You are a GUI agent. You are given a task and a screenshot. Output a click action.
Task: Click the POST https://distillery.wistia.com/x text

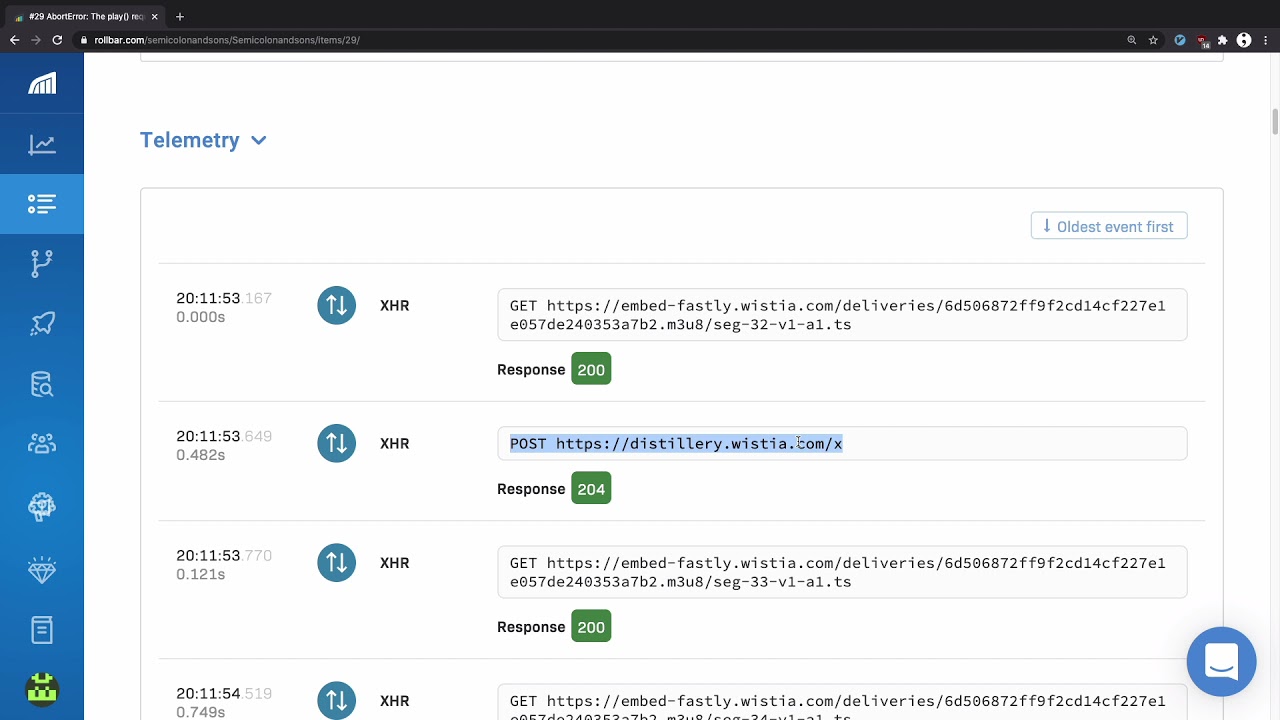tap(676, 443)
